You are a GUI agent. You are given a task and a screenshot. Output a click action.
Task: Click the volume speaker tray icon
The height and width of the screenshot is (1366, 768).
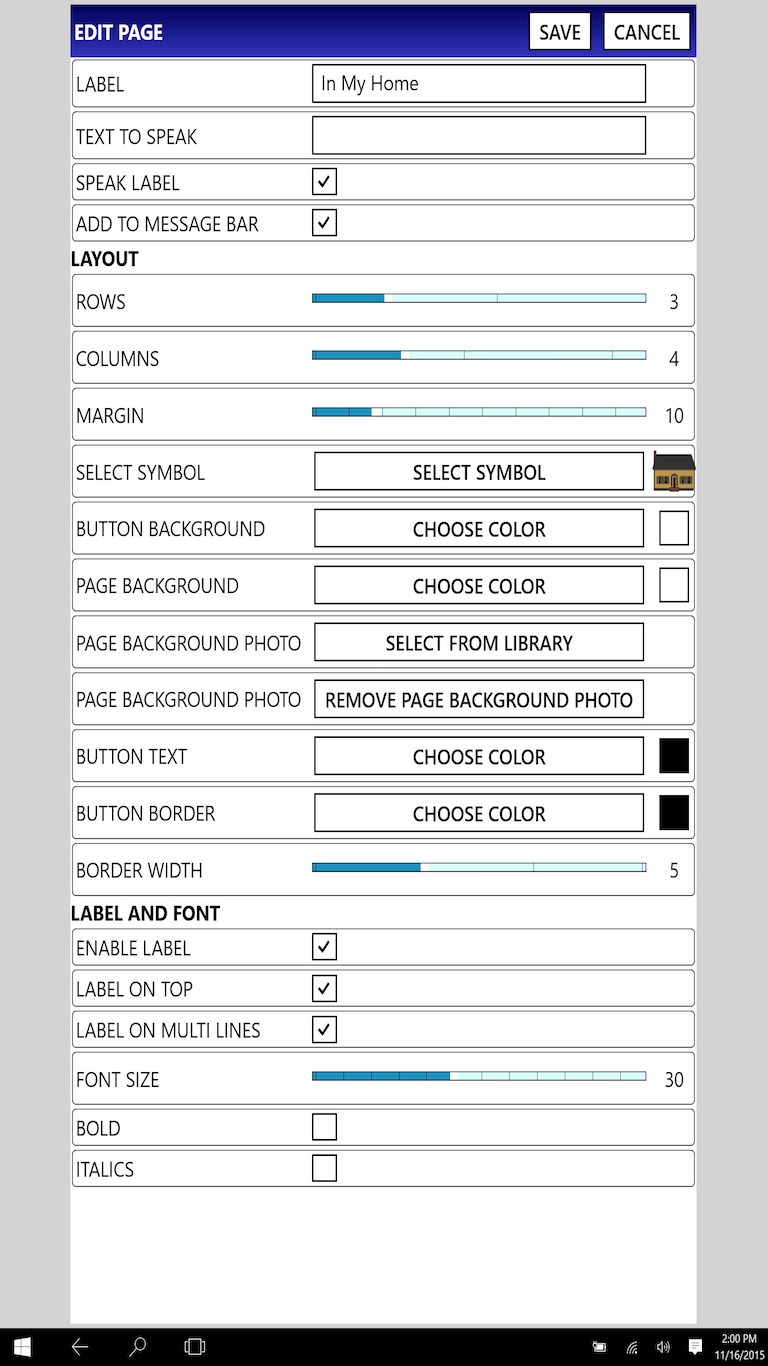(x=663, y=1346)
